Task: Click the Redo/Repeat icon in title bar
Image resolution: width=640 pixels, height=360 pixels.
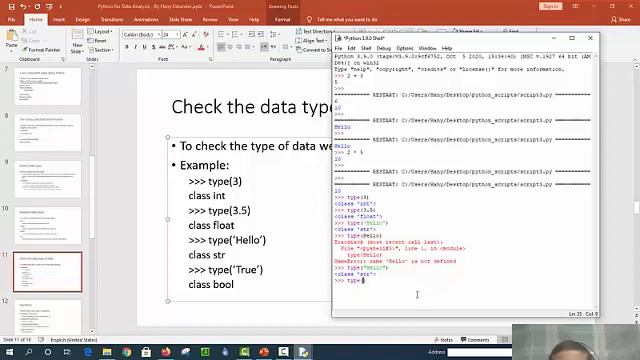Action: tap(37, 7)
